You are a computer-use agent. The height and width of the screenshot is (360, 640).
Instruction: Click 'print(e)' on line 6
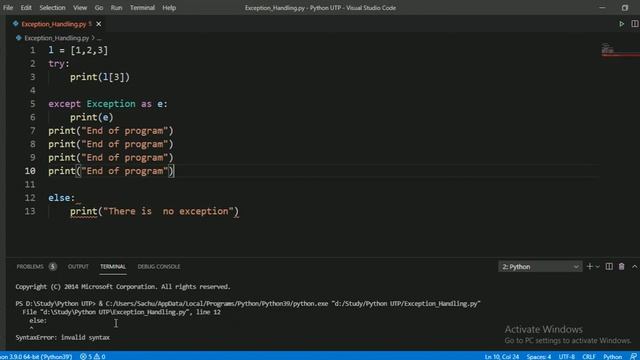91,118
